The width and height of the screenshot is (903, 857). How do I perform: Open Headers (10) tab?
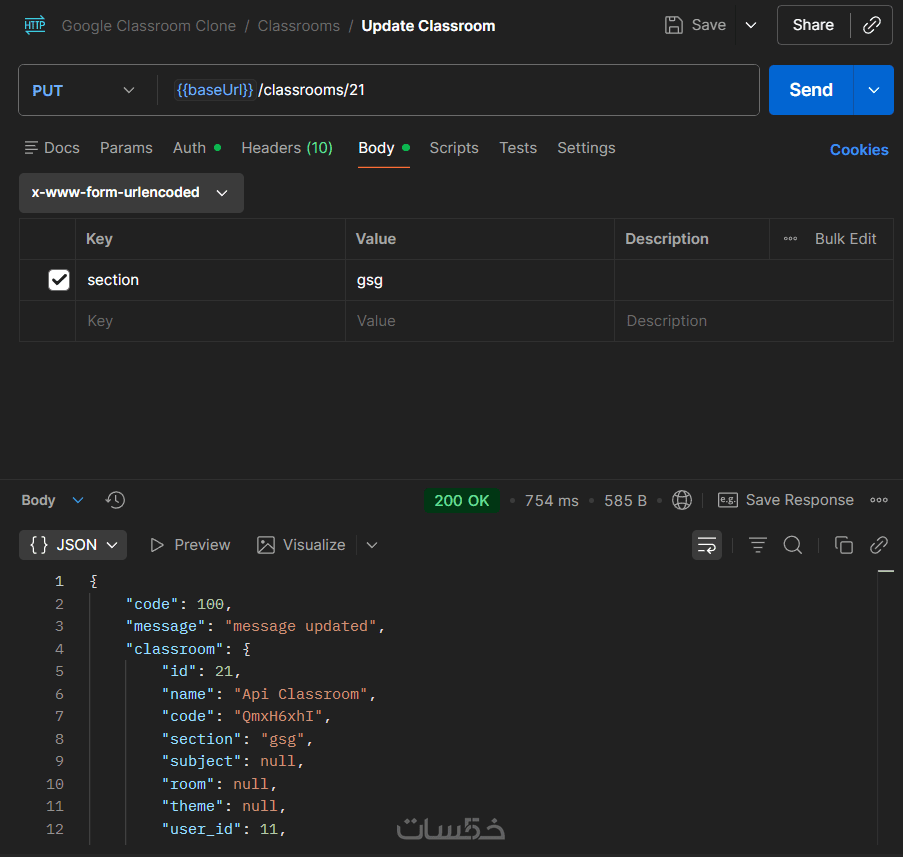click(x=287, y=148)
